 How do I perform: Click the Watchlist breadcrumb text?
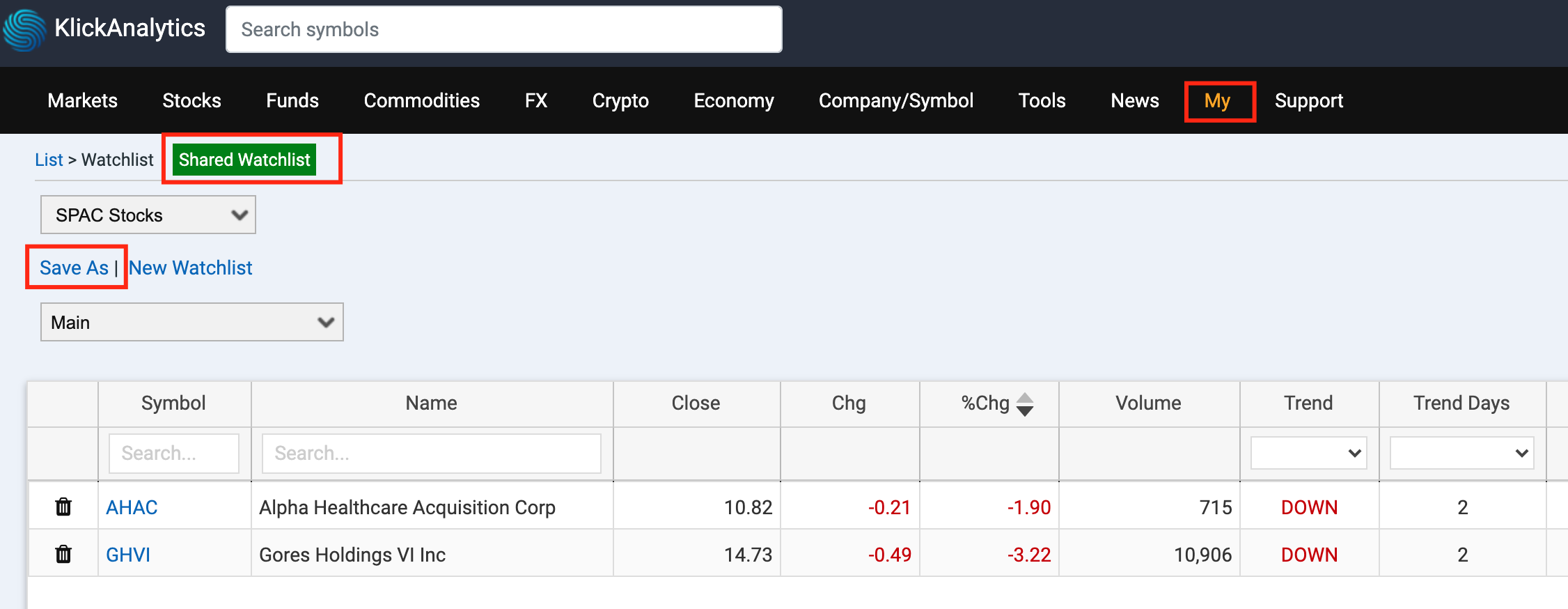[x=117, y=160]
